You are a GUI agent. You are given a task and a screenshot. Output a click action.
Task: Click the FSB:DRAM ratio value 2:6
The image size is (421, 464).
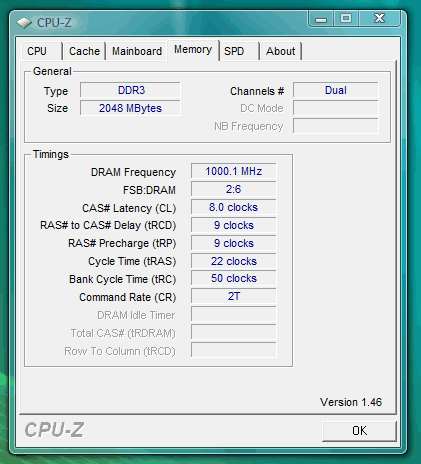(233, 189)
